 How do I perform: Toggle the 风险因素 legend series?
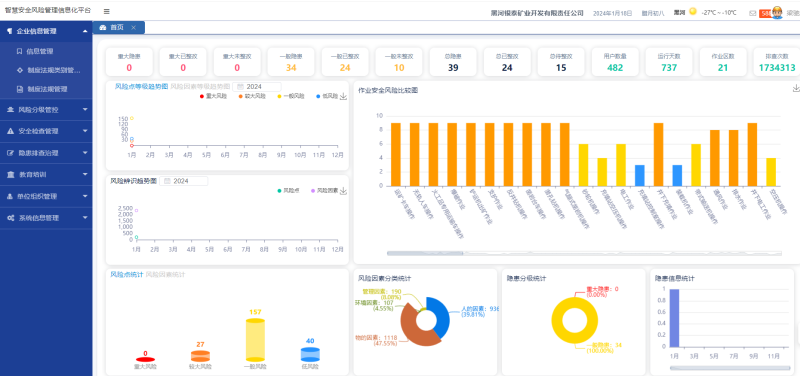(324, 190)
